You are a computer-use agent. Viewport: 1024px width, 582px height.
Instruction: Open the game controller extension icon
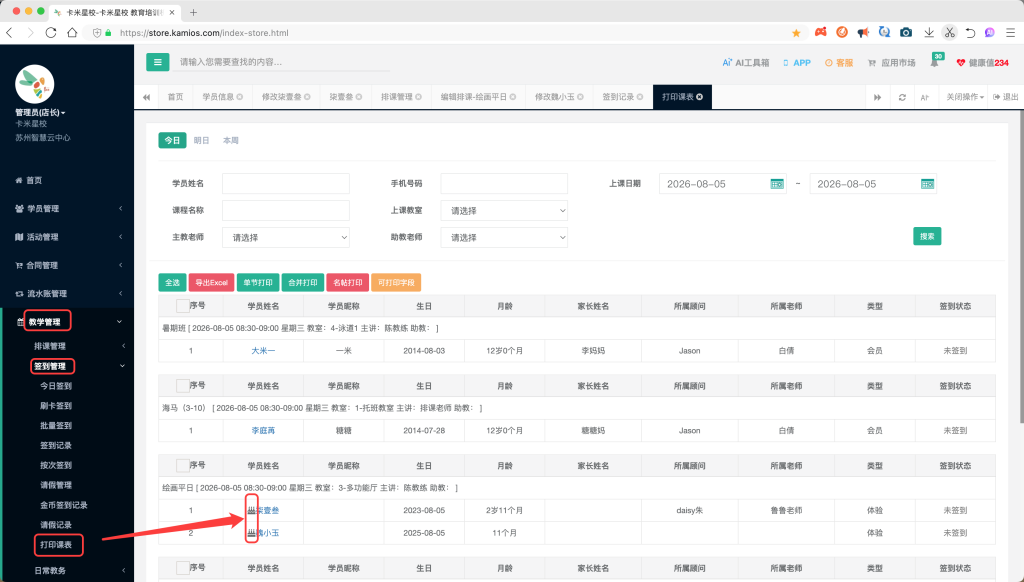pyautogui.click(x=820, y=32)
